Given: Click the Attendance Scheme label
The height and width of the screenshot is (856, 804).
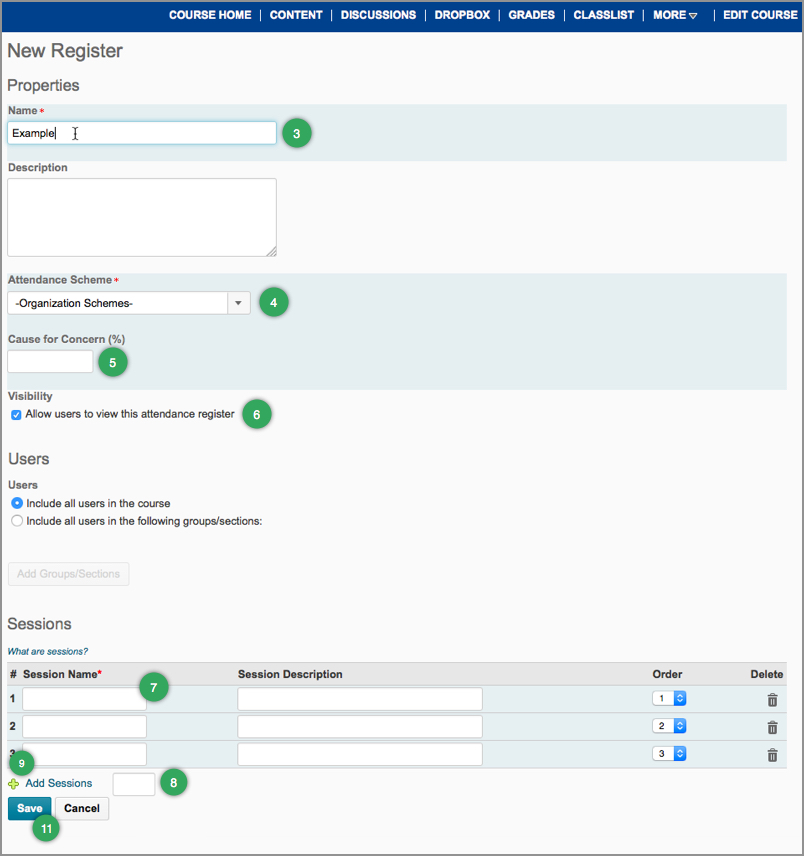Looking at the screenshot, I should [60, 280].
